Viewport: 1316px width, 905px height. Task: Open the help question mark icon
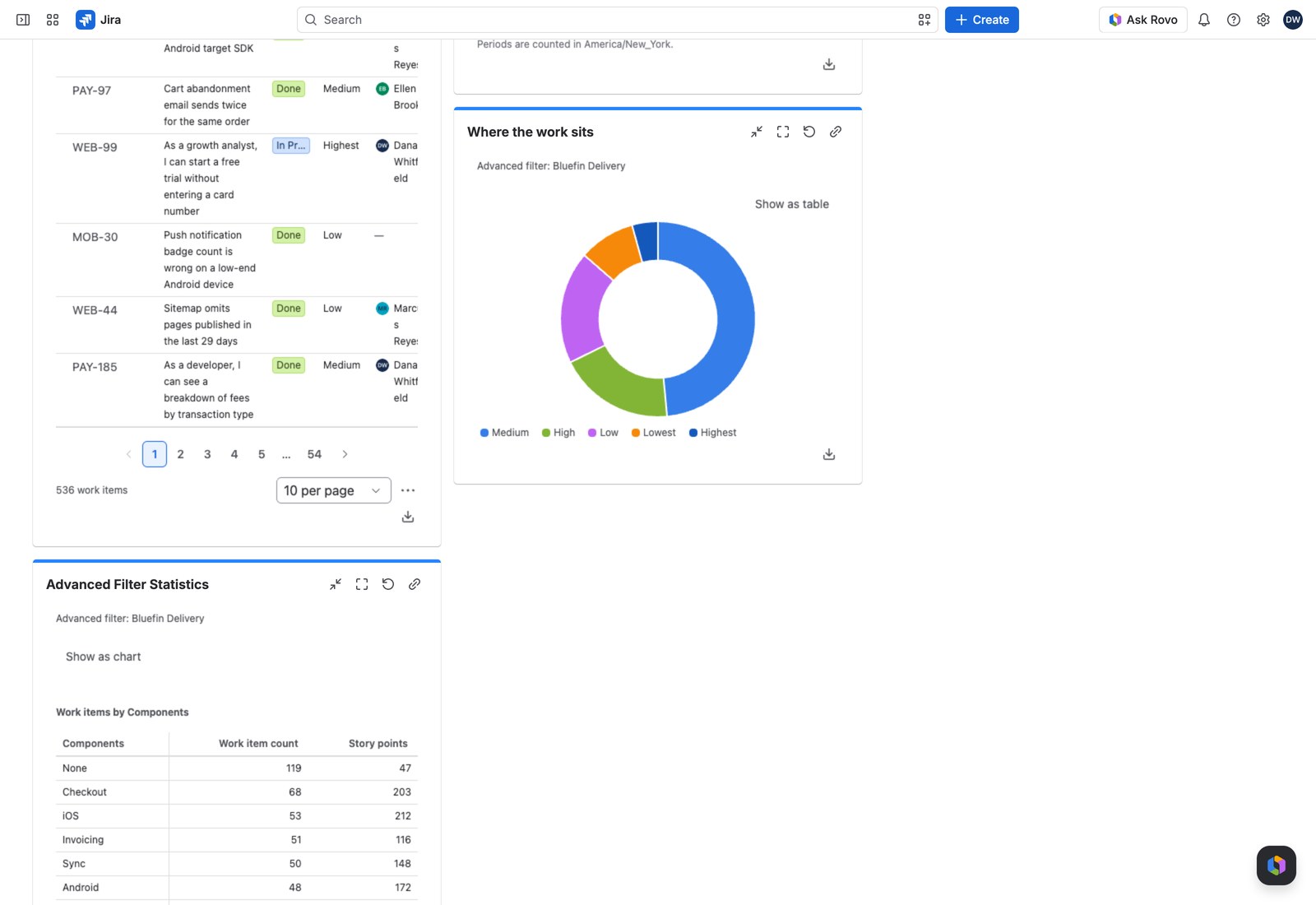point(1234,20)
